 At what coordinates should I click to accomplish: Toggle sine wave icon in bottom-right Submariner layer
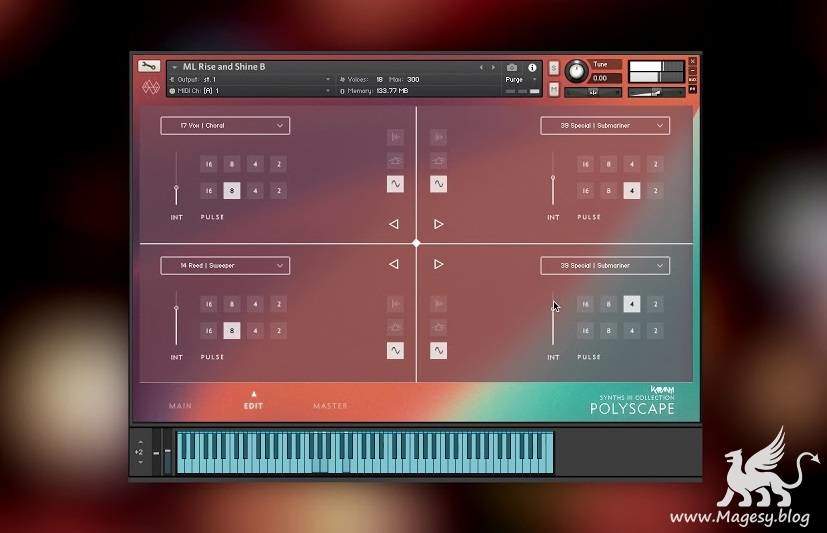[x=438, y=351]
